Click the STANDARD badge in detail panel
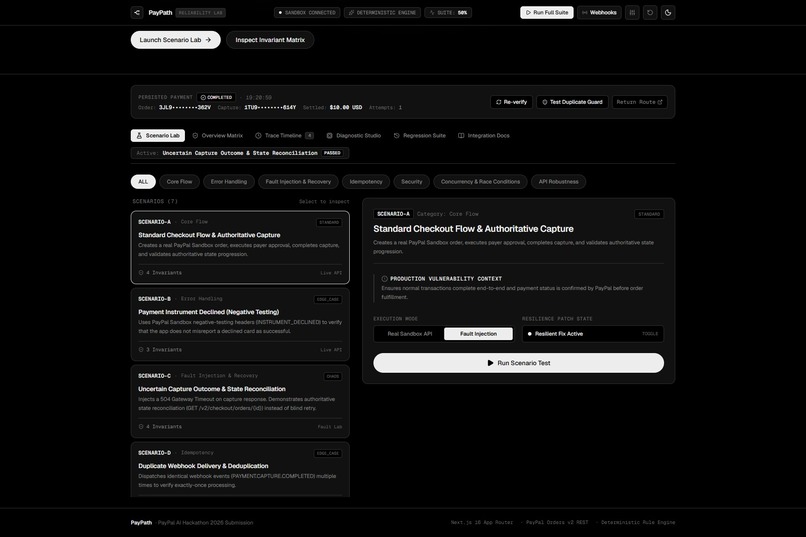806x537 pixels. [649, 214]
